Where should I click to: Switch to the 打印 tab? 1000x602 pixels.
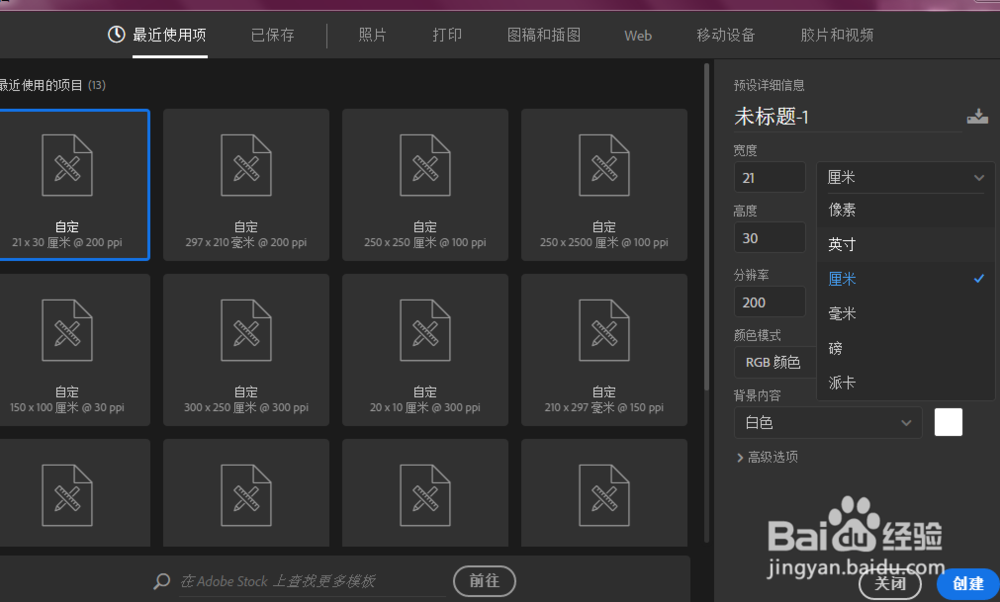tap(447, 35)
